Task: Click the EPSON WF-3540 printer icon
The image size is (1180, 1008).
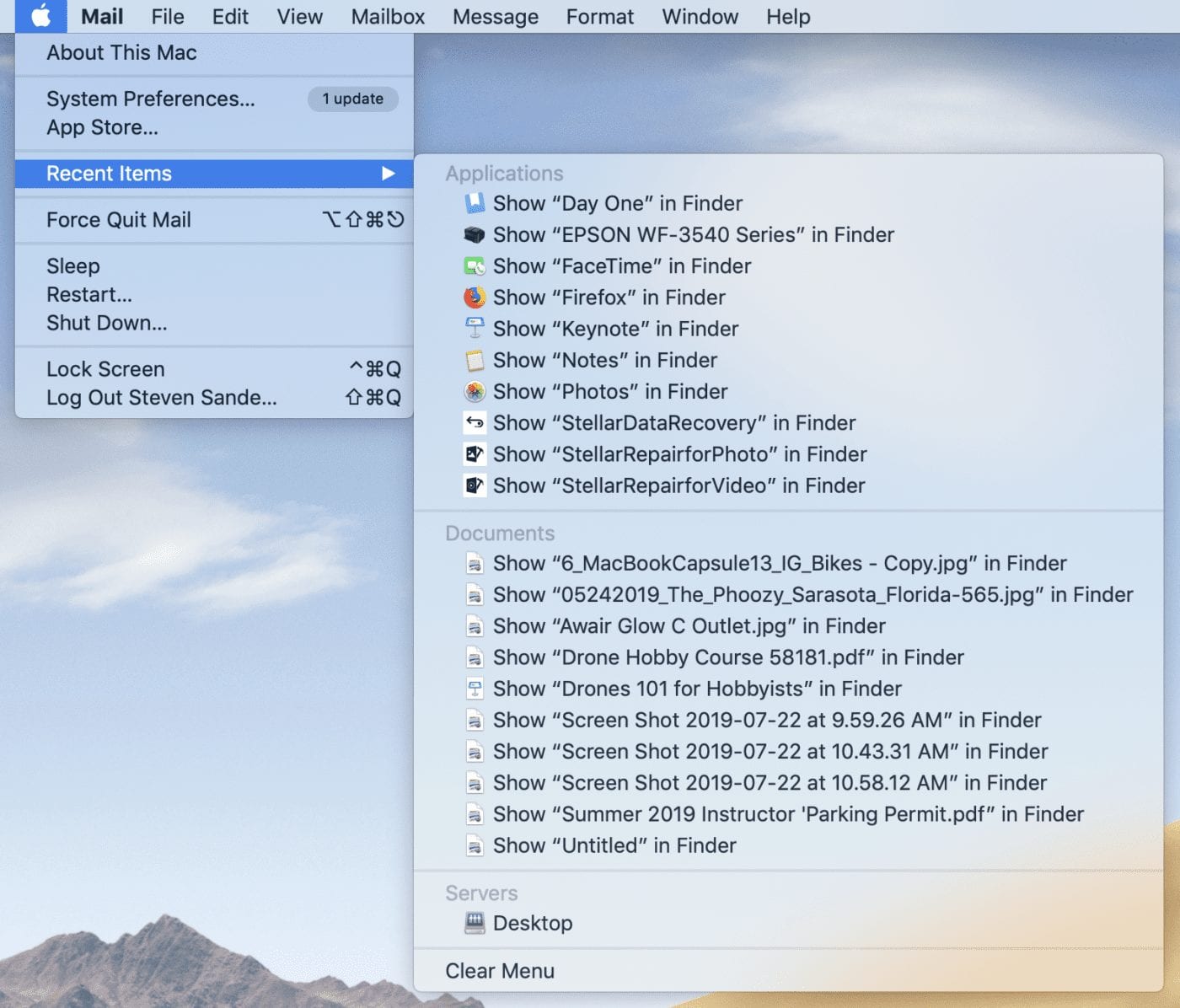Action: [x=475, y=234]
